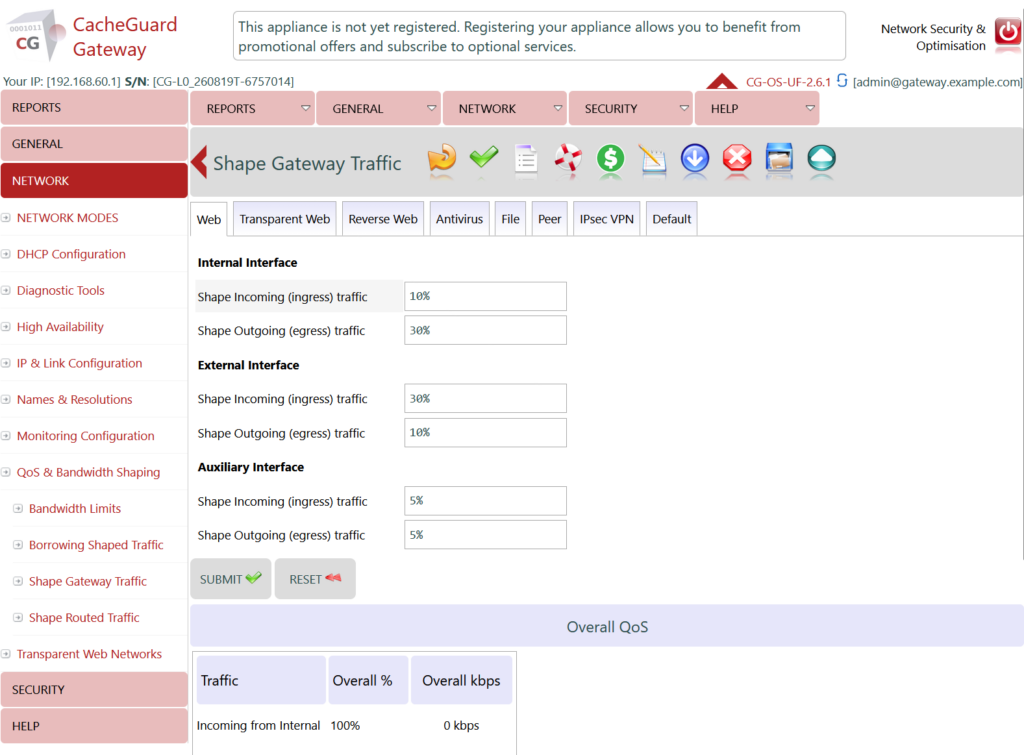
Task: Switch to the Default tab
Action: tap(671, 219)
